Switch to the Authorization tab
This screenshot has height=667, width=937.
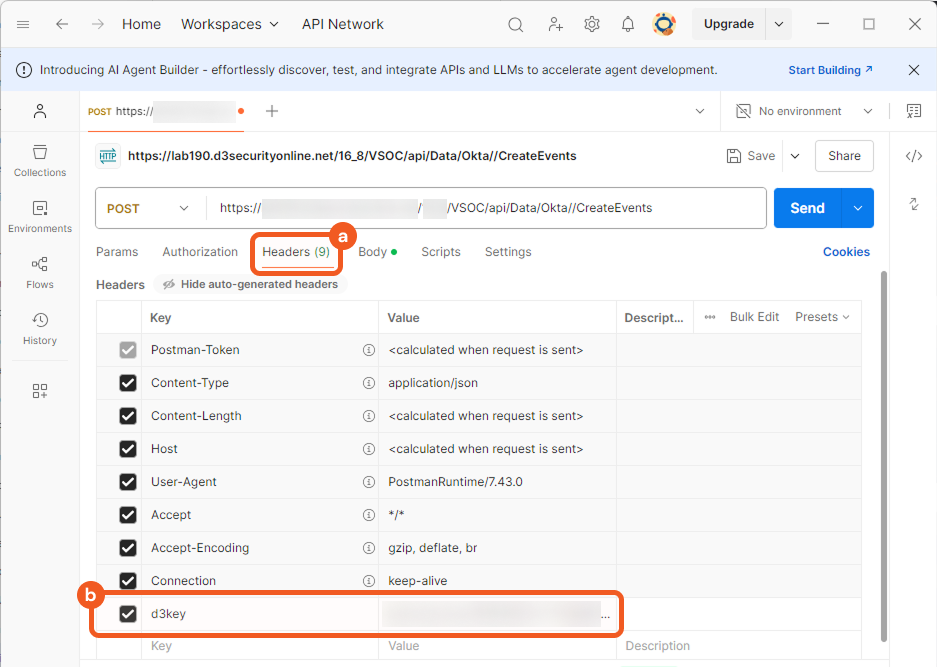[200, 252]
